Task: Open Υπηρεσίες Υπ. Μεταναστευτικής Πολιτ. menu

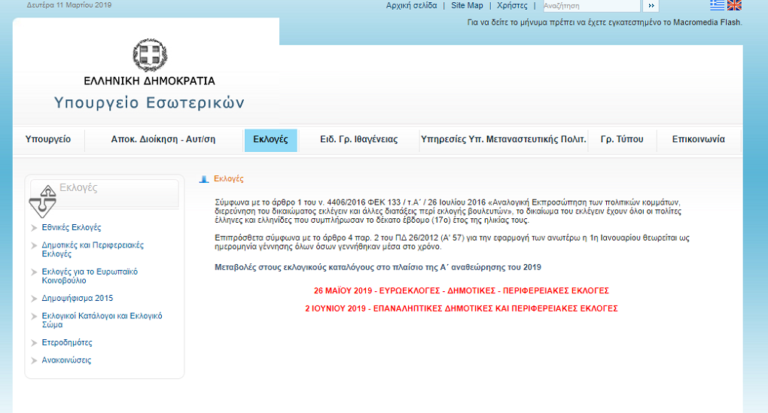Action: (504, 140)
